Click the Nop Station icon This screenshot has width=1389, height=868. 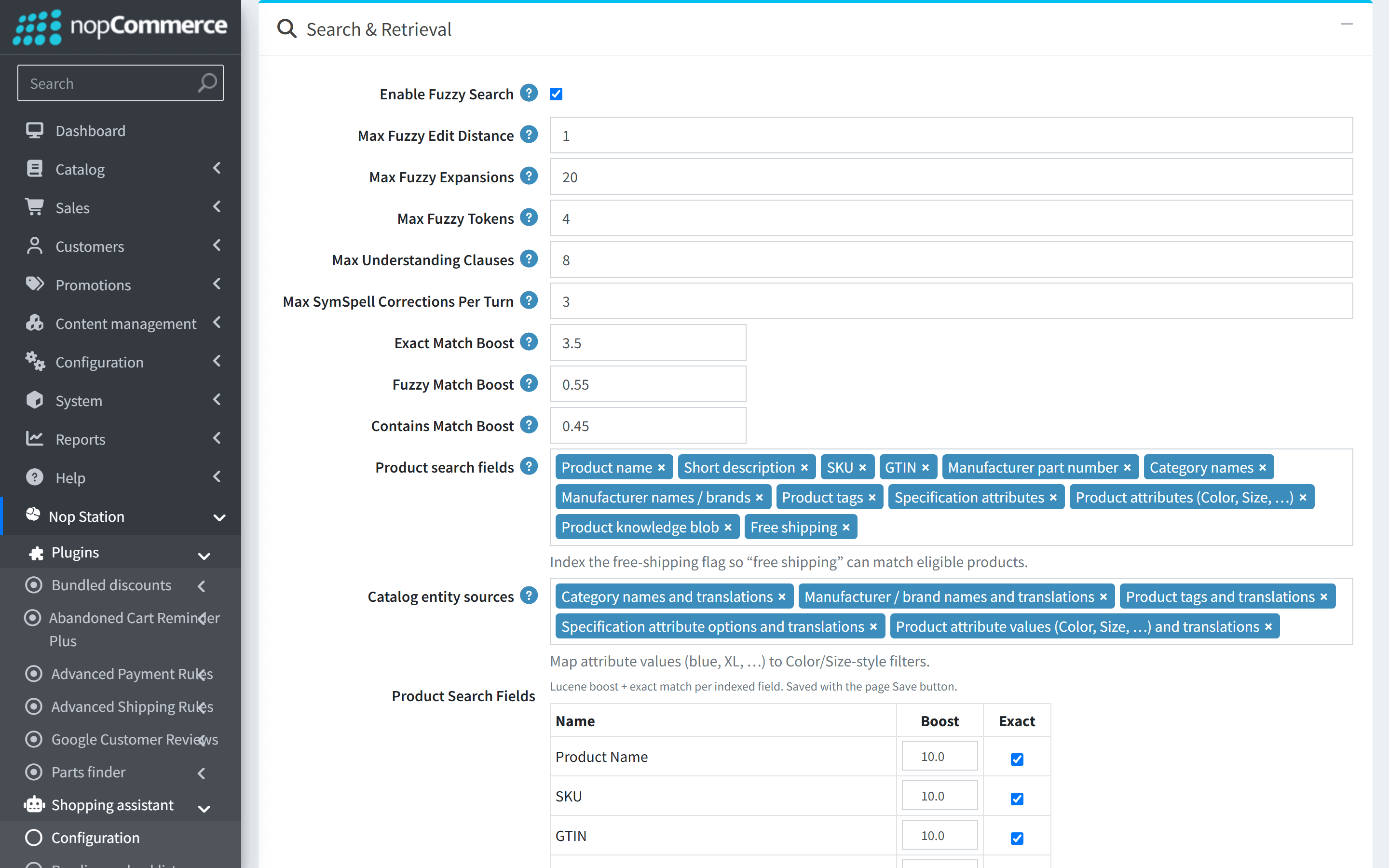tap(33, 515)
